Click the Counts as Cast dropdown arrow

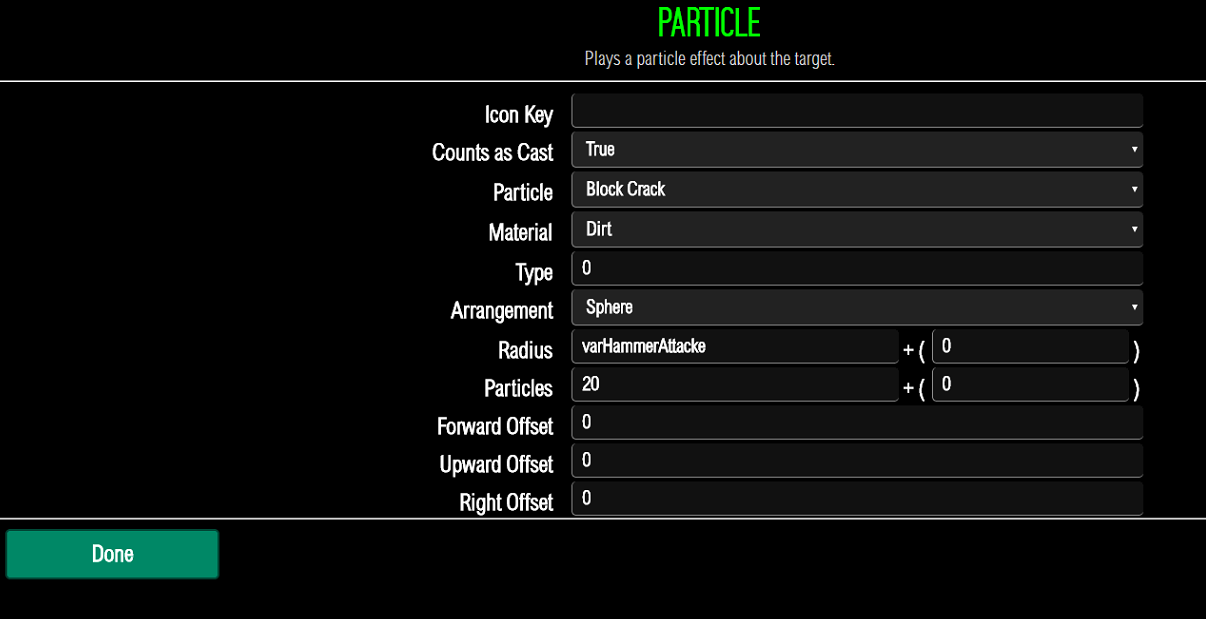(1134, 150)
